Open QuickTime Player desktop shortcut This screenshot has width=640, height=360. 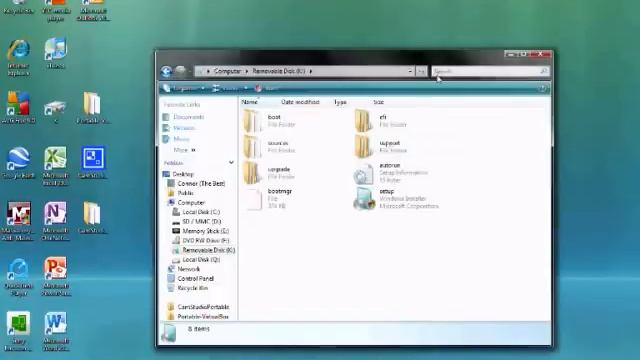tap(18, 276)
